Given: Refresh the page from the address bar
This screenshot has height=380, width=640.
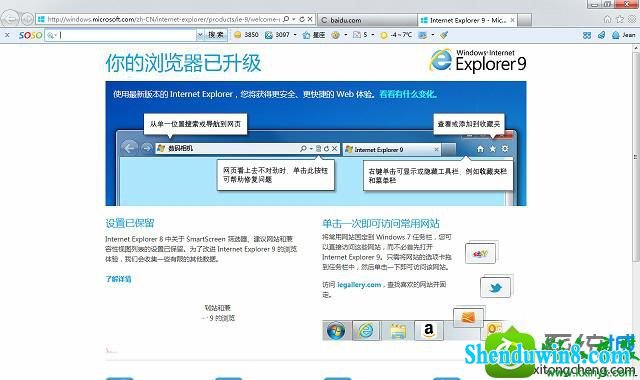Looking at the screenshot, I should [x=302, y=19].
